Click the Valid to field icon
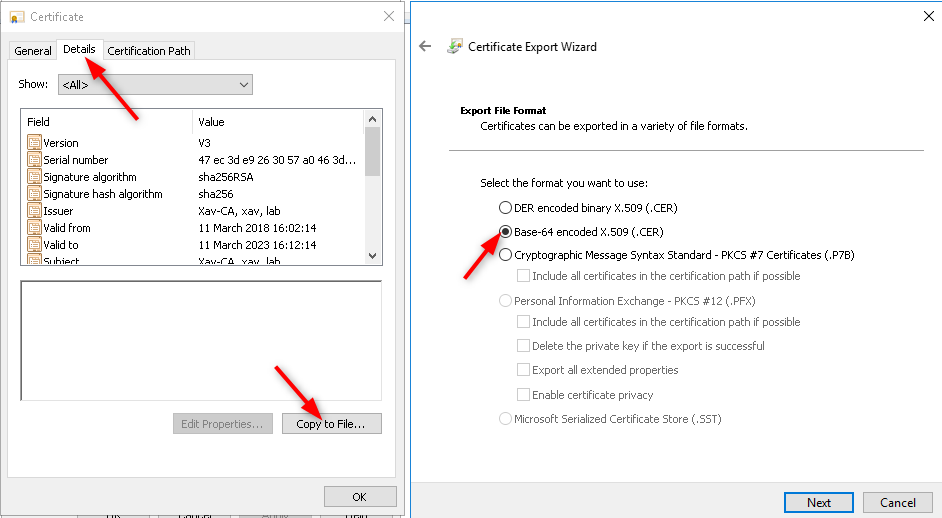 click(x=34, y=245)
